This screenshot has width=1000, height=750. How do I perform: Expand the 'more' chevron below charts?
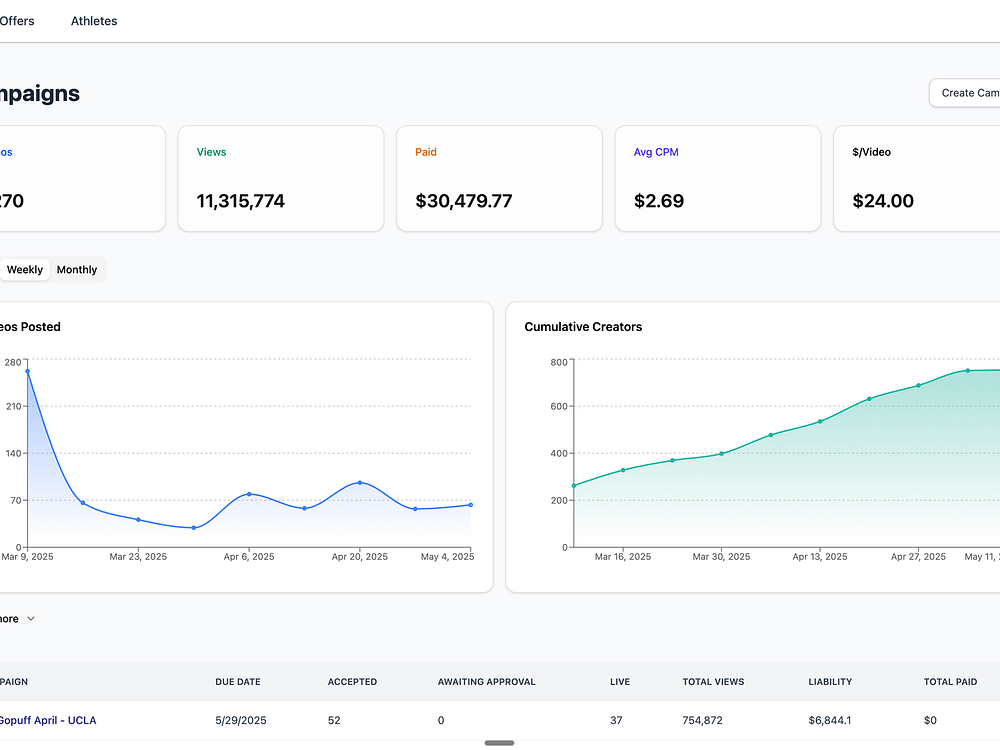click(x=30, y=619)
